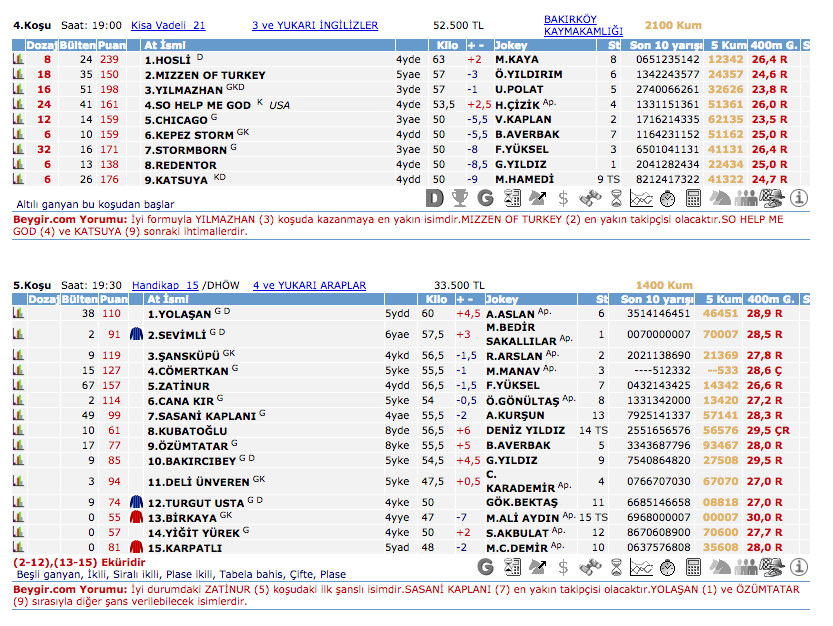Viewport: 833px width, 626px height.
Task: Click the dollar sign icon under race 5
Action: (564, 566)
